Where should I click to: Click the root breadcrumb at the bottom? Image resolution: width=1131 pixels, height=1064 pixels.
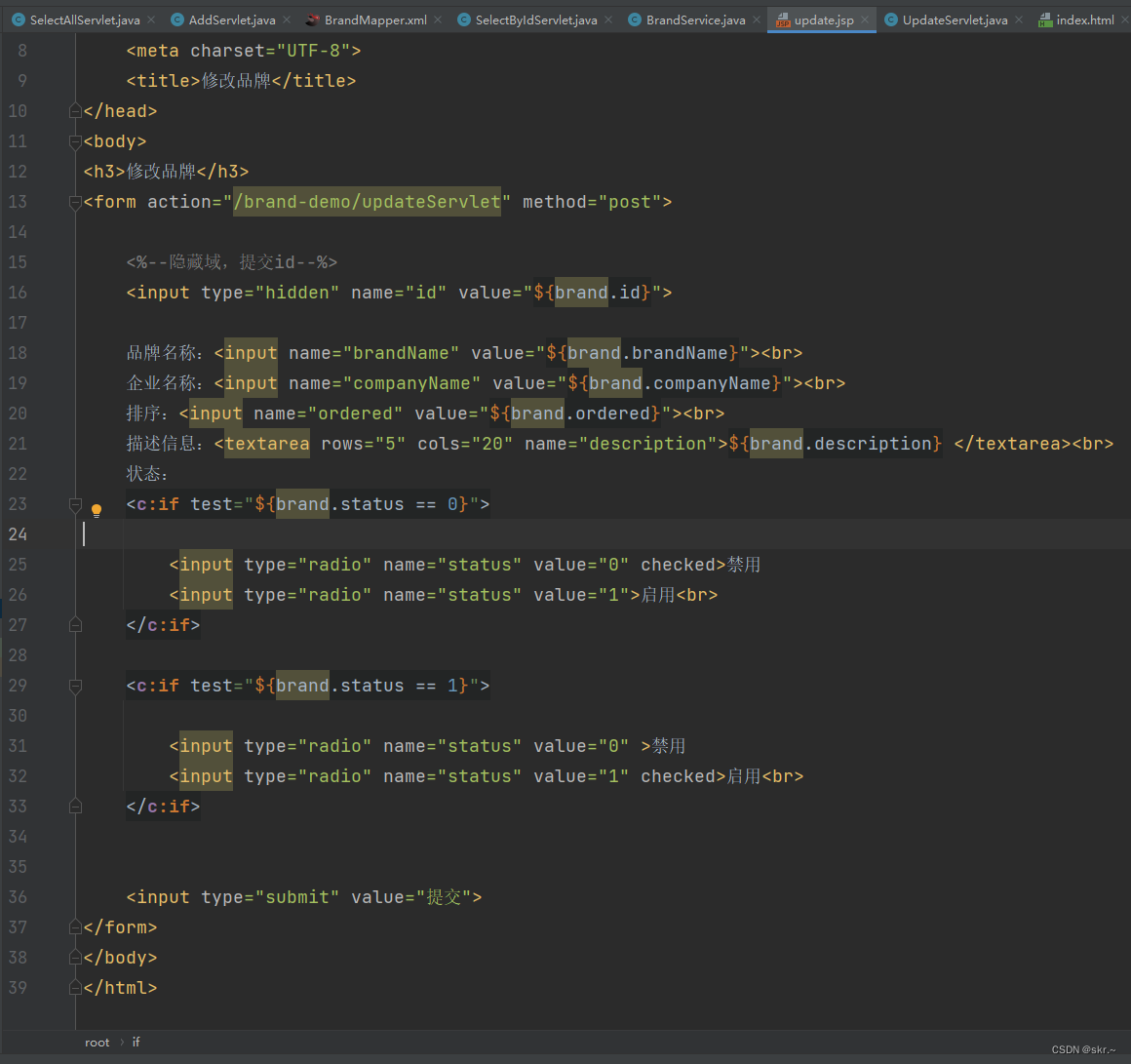click(x=97, y=1042)
